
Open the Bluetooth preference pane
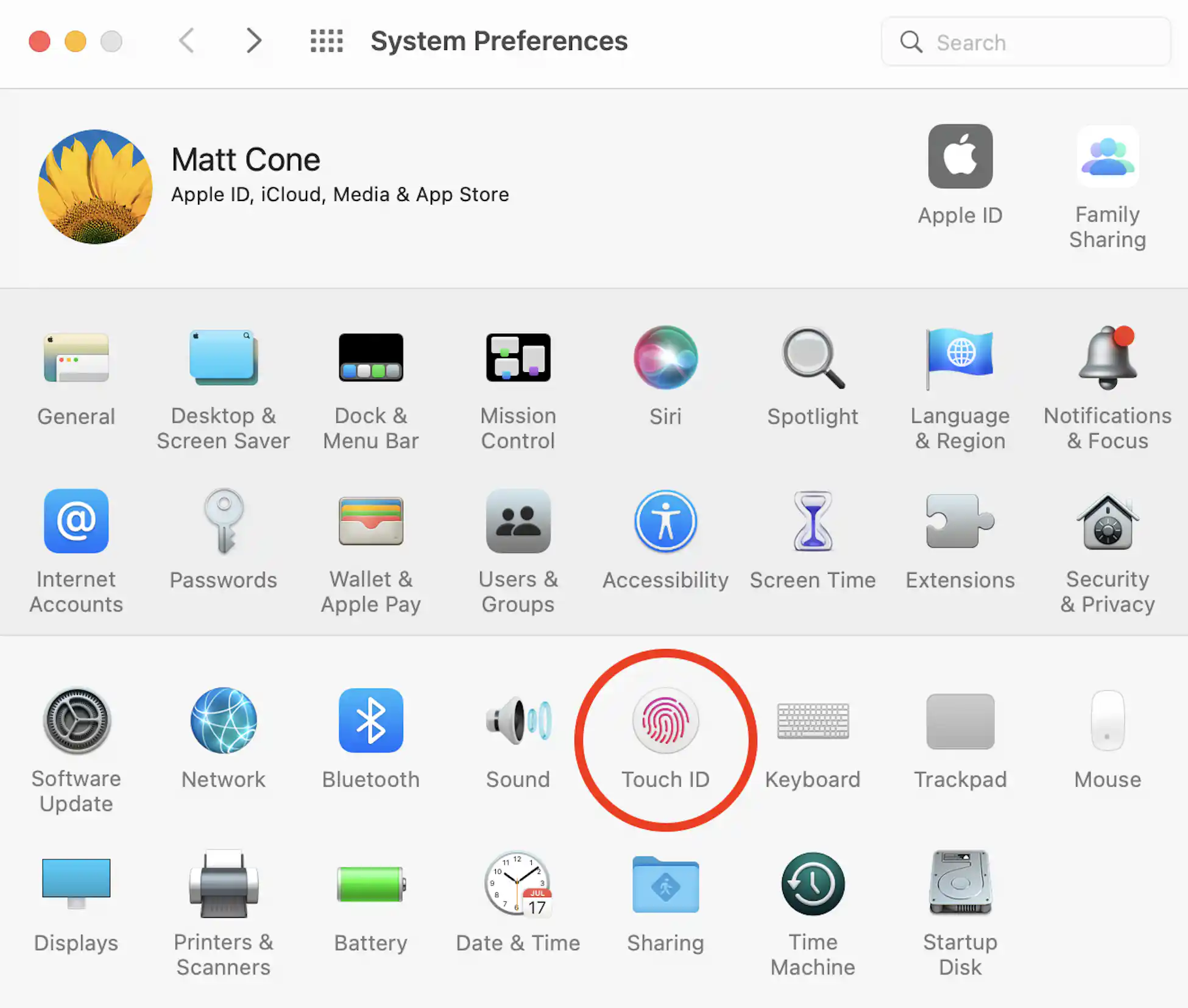370,722
